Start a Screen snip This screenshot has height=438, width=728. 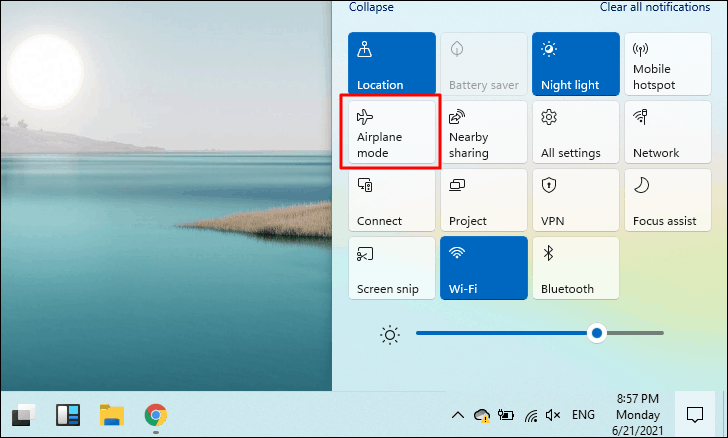click(392, 268)
